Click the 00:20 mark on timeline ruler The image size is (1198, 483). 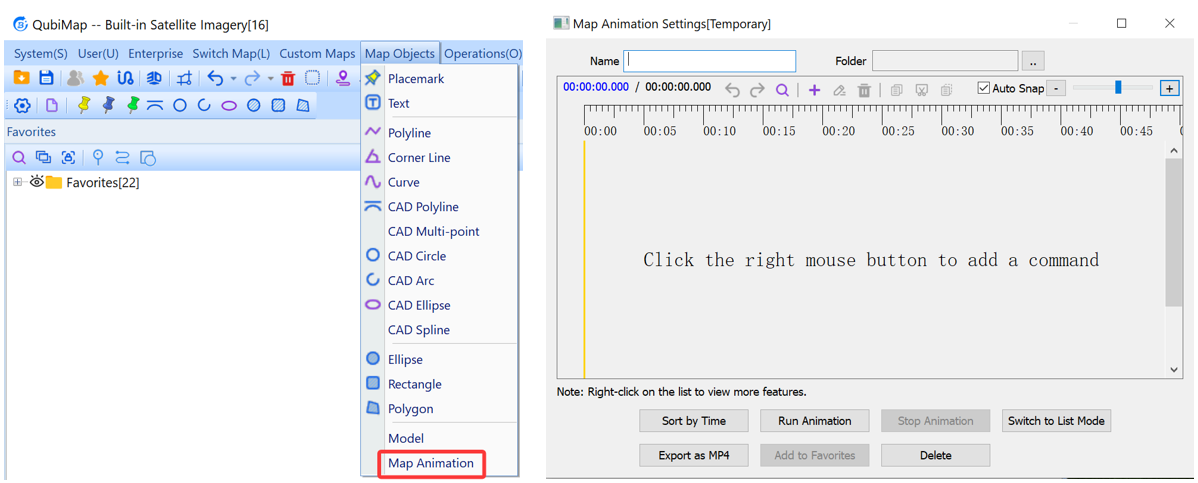(838, 131)
